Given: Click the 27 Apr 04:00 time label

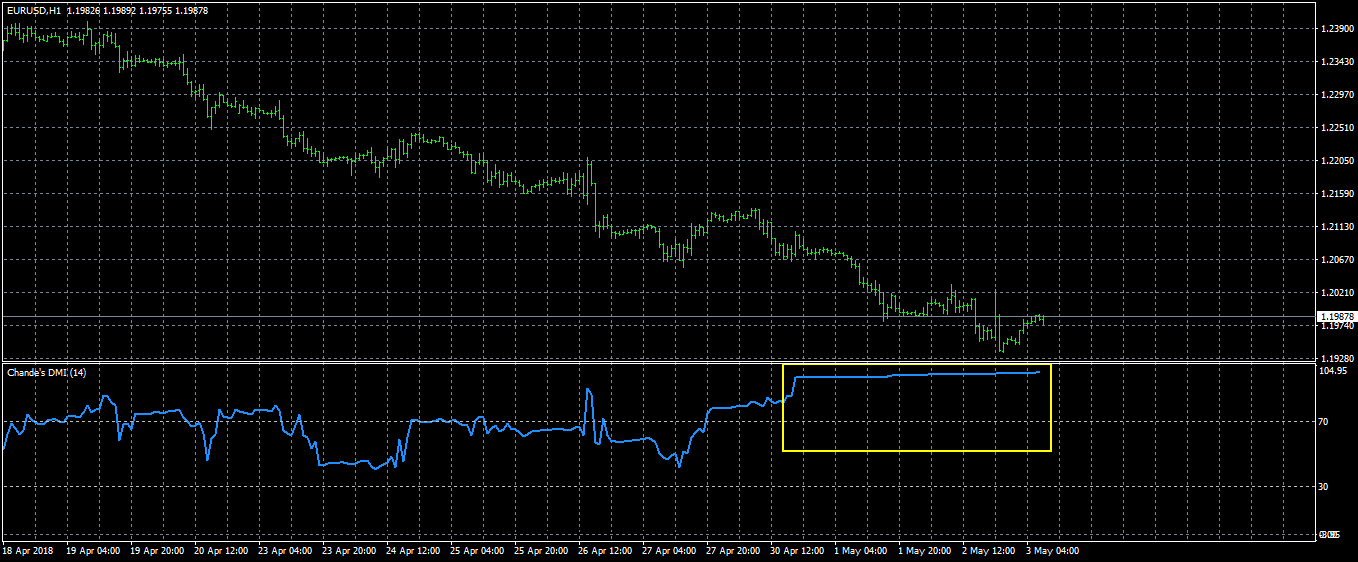Looking at the screenshot, I should tap(670, 551).
